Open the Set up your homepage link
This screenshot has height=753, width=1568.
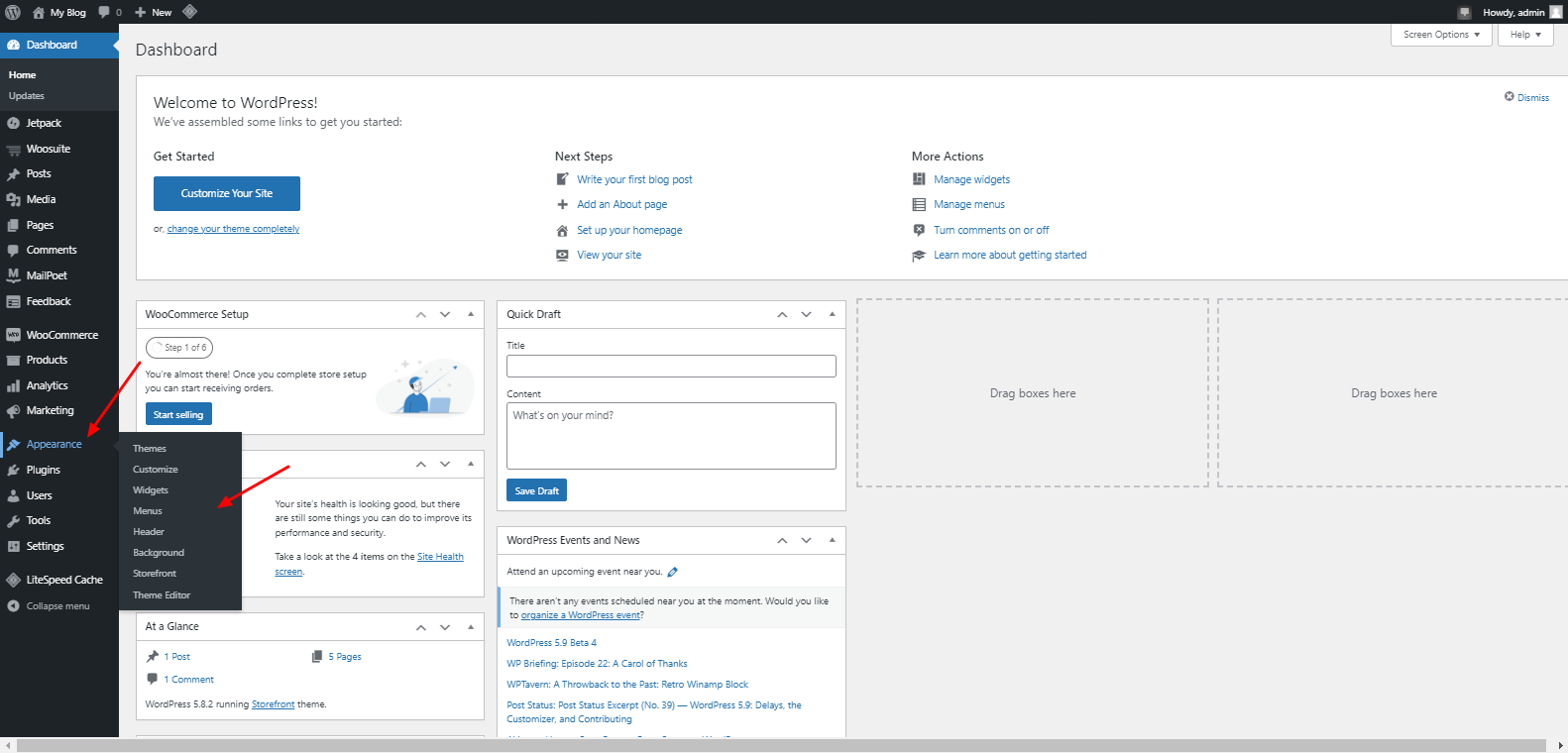[629, 230]
